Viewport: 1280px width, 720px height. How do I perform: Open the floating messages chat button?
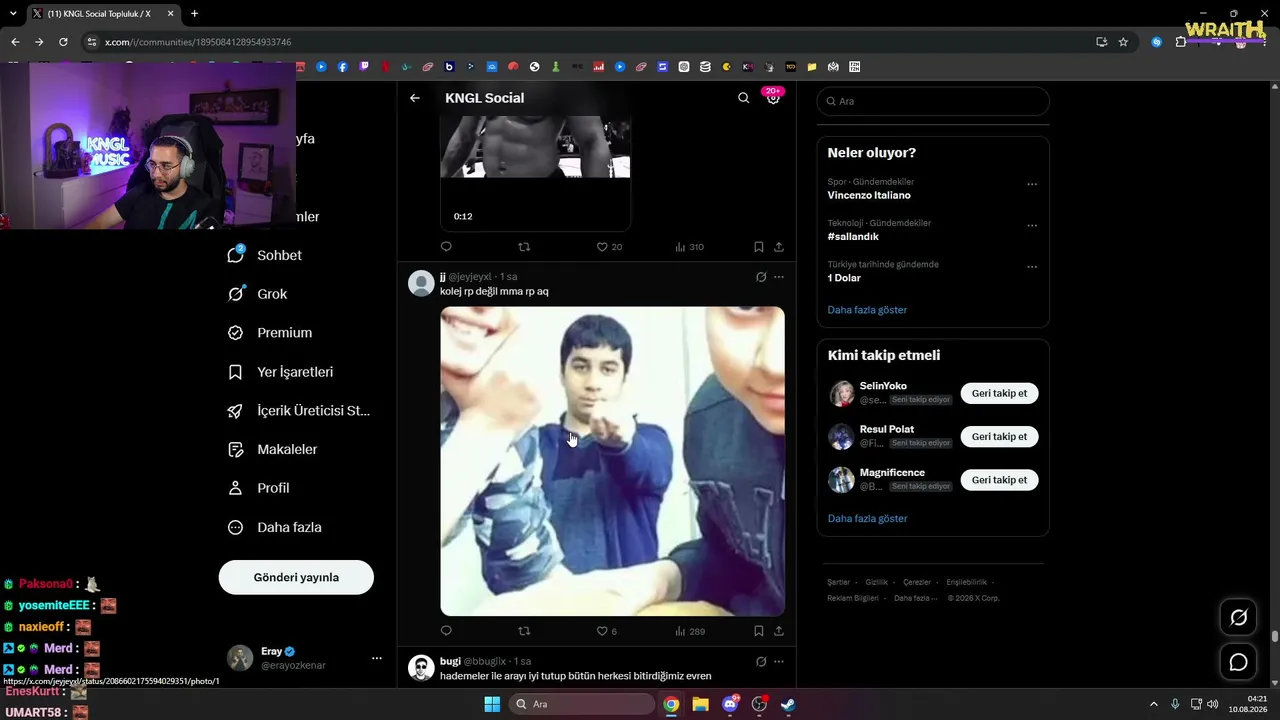pos(1238,662)
